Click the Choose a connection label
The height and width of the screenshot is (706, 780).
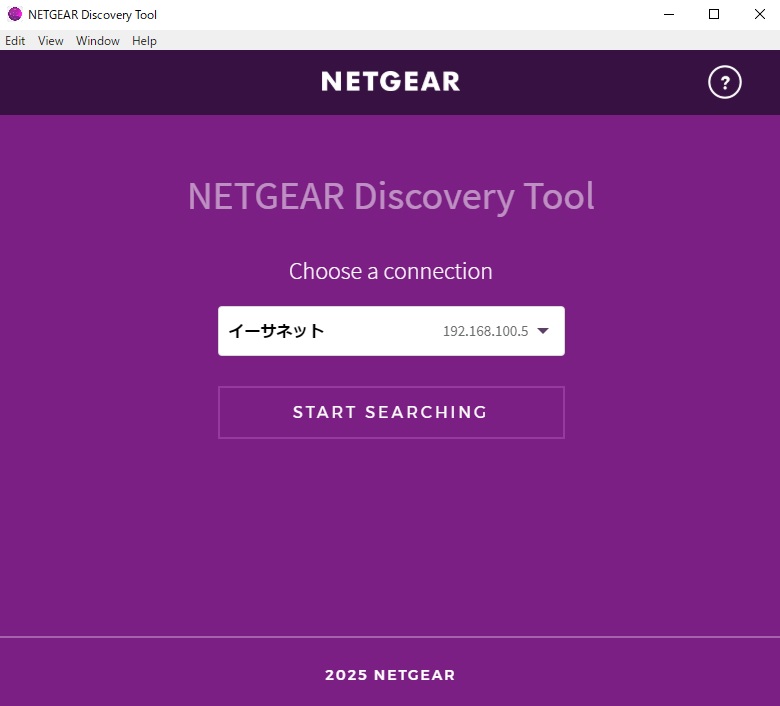pos(391,271)
